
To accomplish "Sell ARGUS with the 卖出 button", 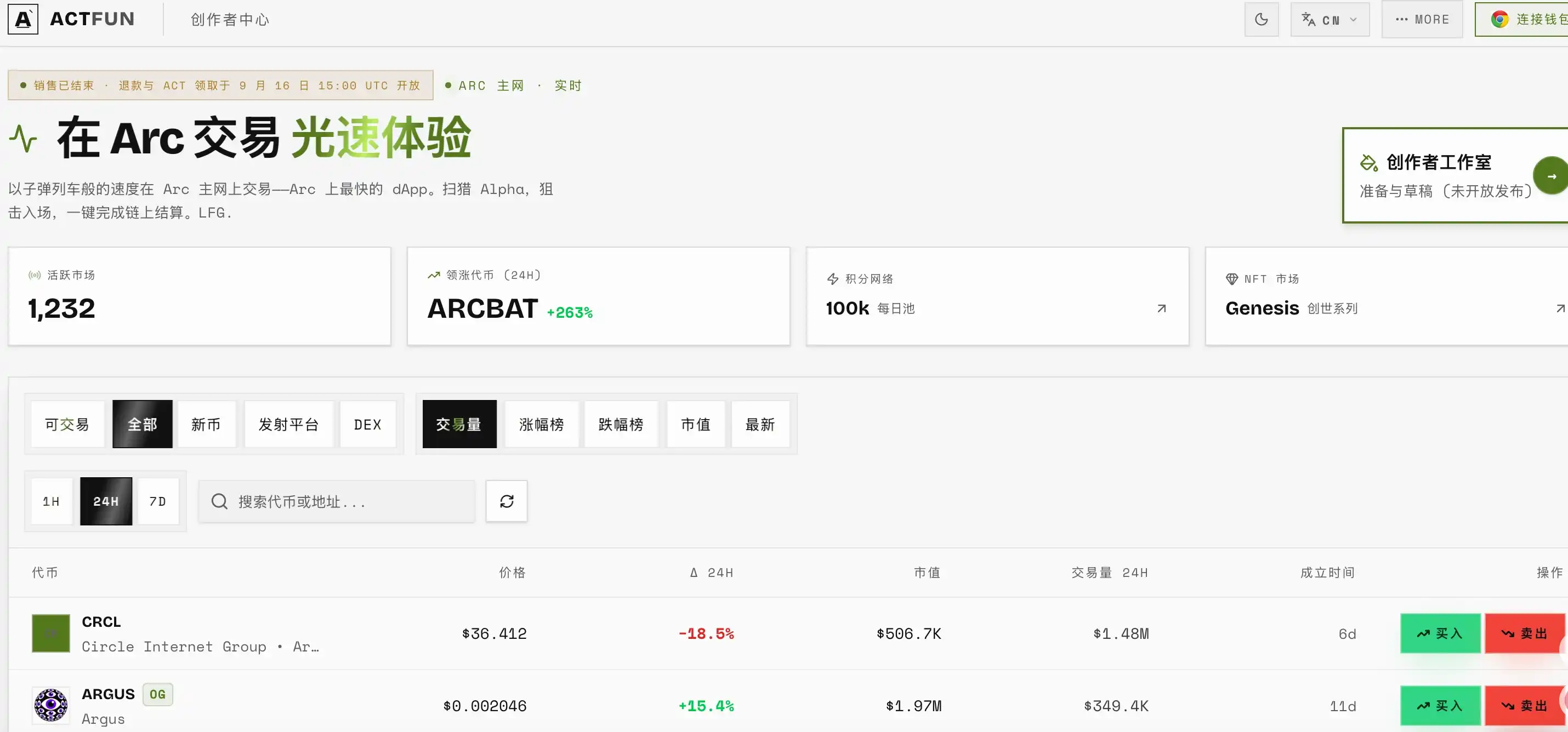I will (x=1525, y=706).
